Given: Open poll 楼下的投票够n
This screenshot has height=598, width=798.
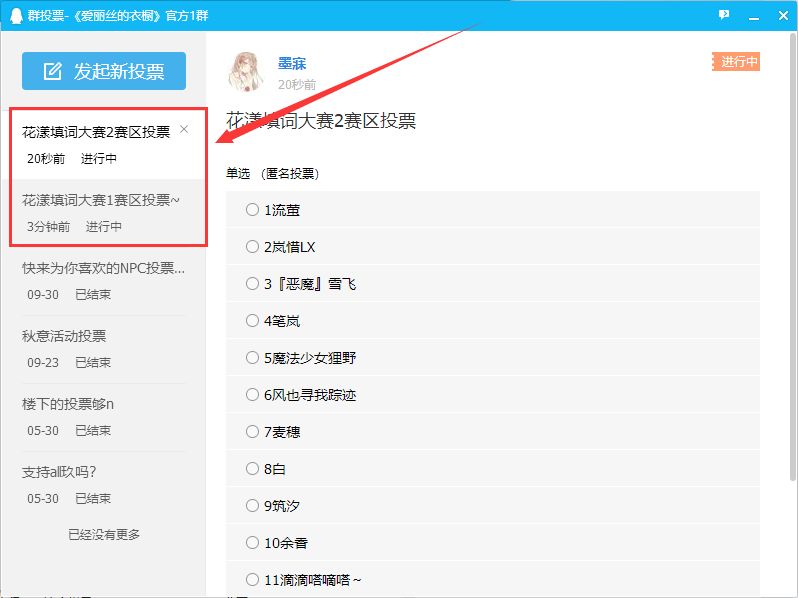Looking at the screenshot, I should [x=103, y=417].
